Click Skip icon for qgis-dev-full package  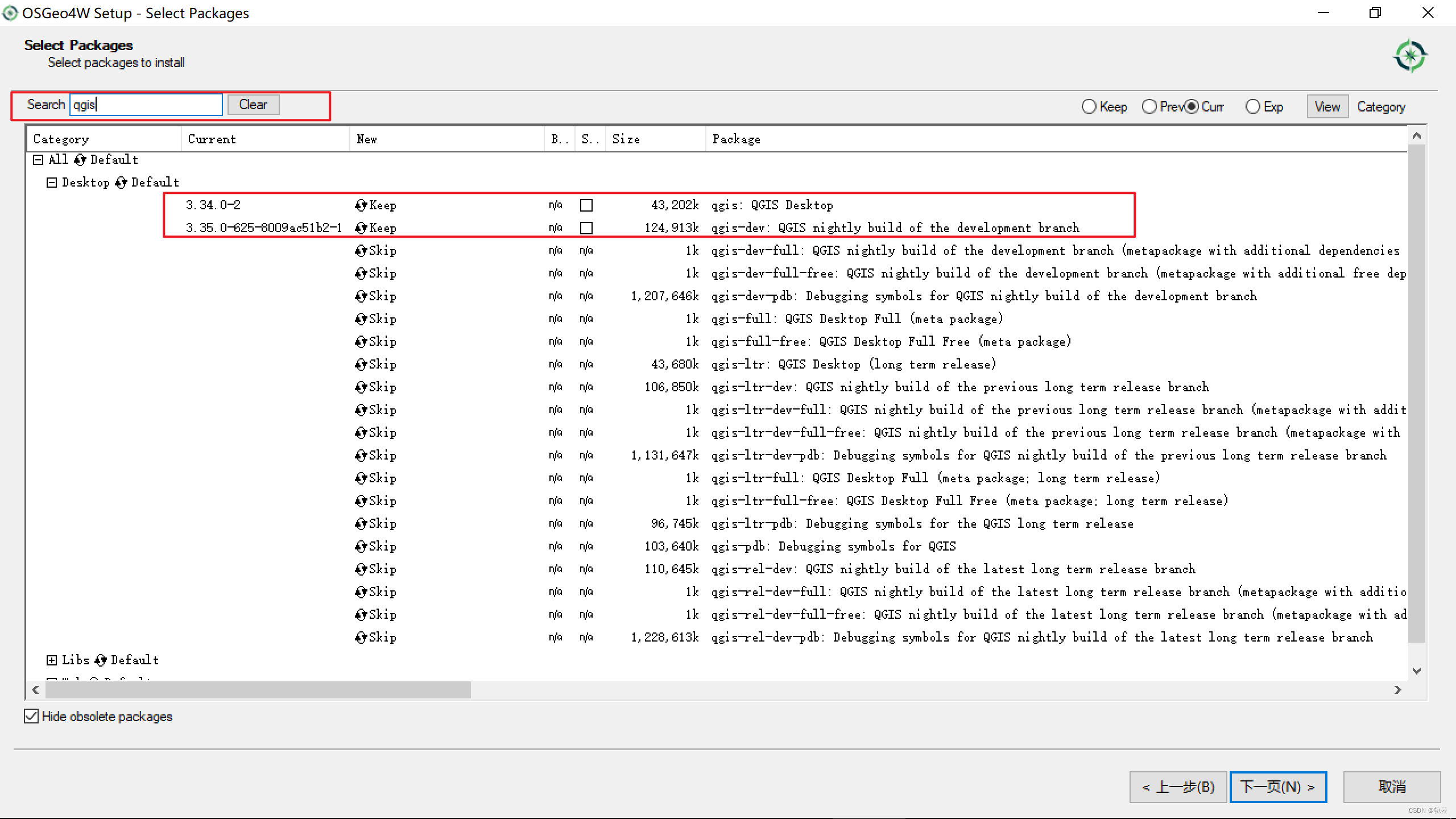[361, 251]
